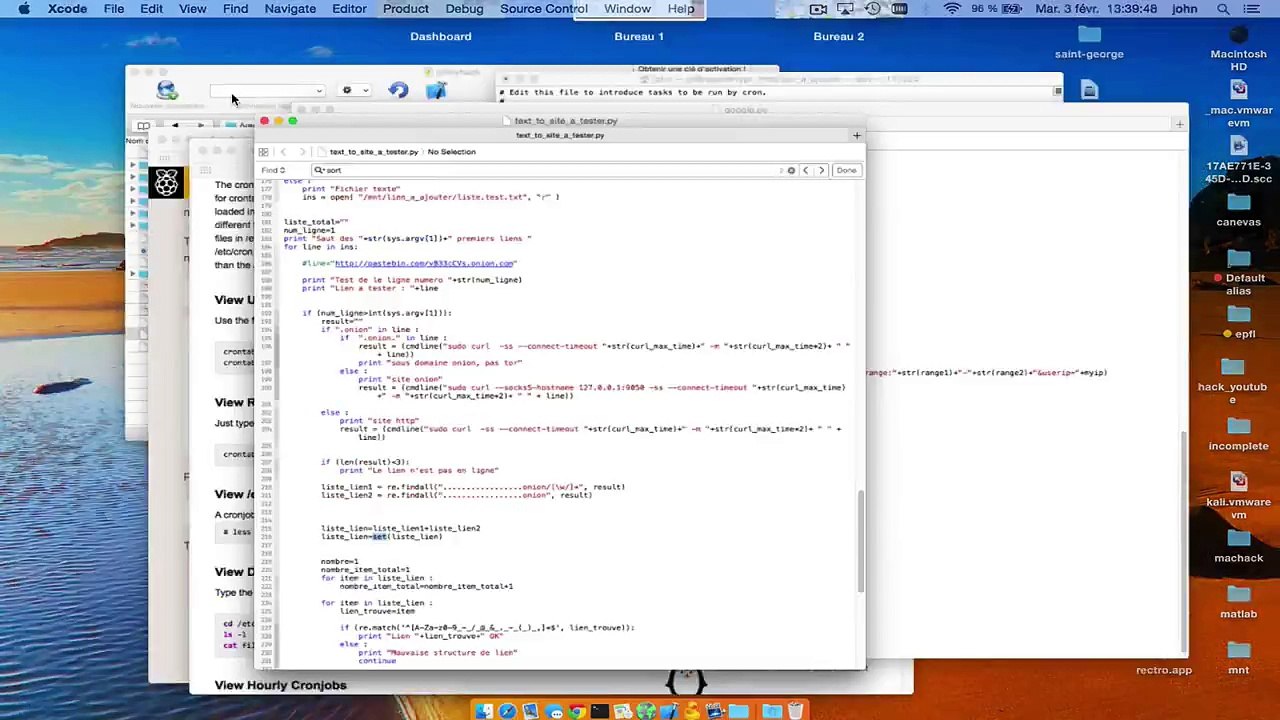Open Google Chrome from the Dock
Screen dimensions: 1280x720
click(x=577, y=711)
